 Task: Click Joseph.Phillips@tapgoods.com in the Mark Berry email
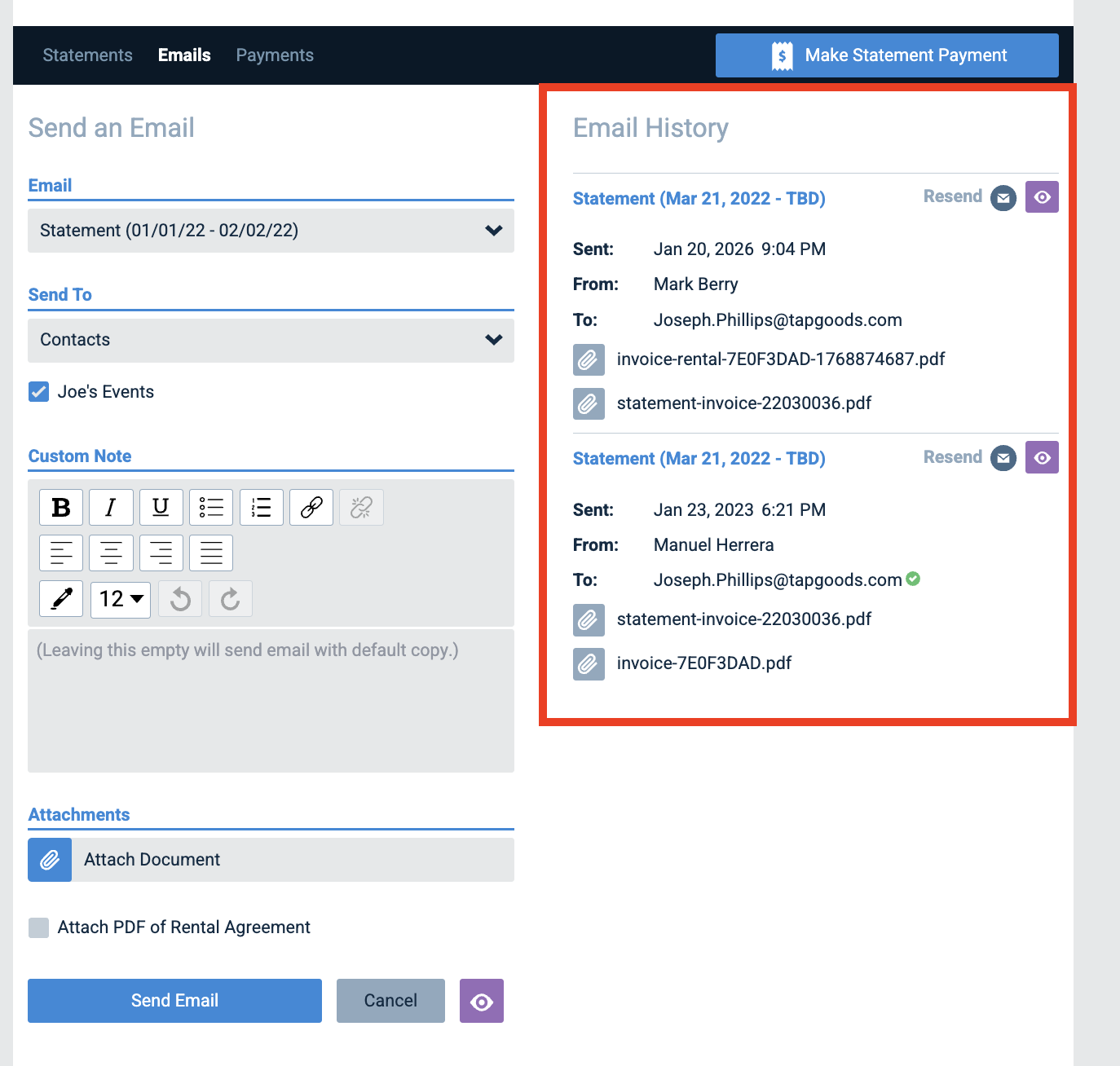[x=778, y=320]
